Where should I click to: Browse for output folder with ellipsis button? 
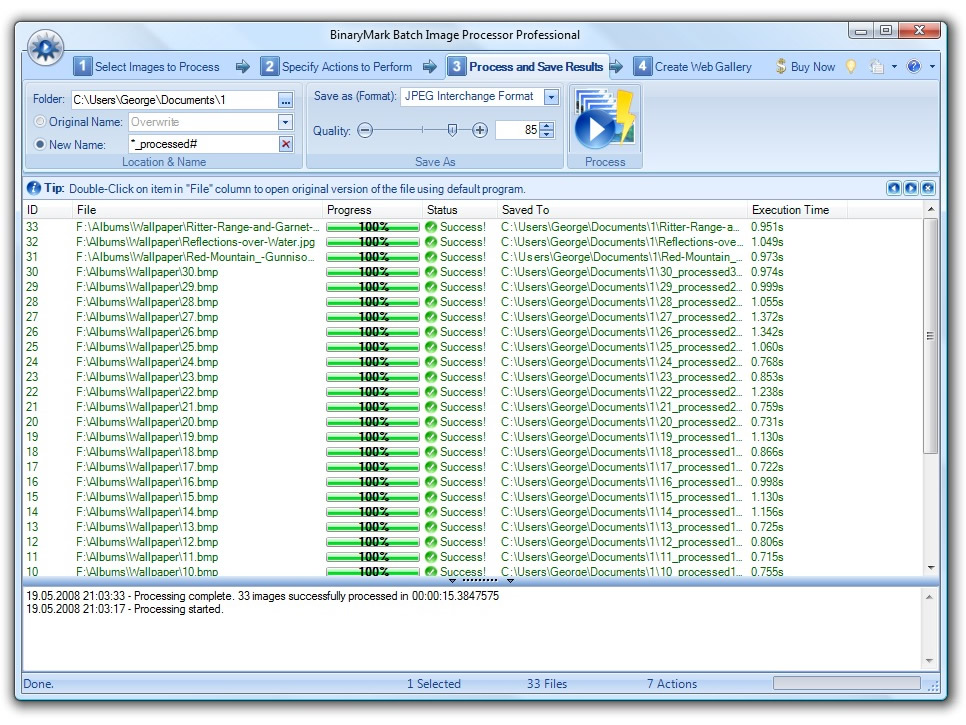285,100
